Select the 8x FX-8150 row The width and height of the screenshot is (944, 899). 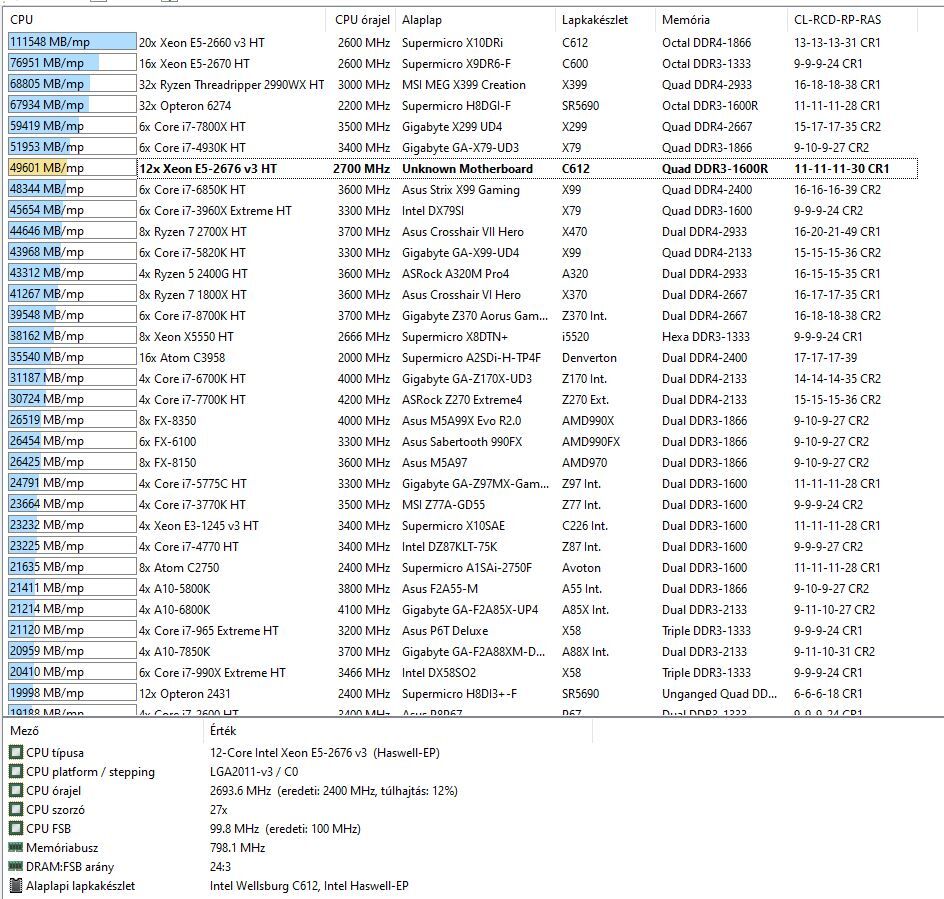[x=462, y=462]
